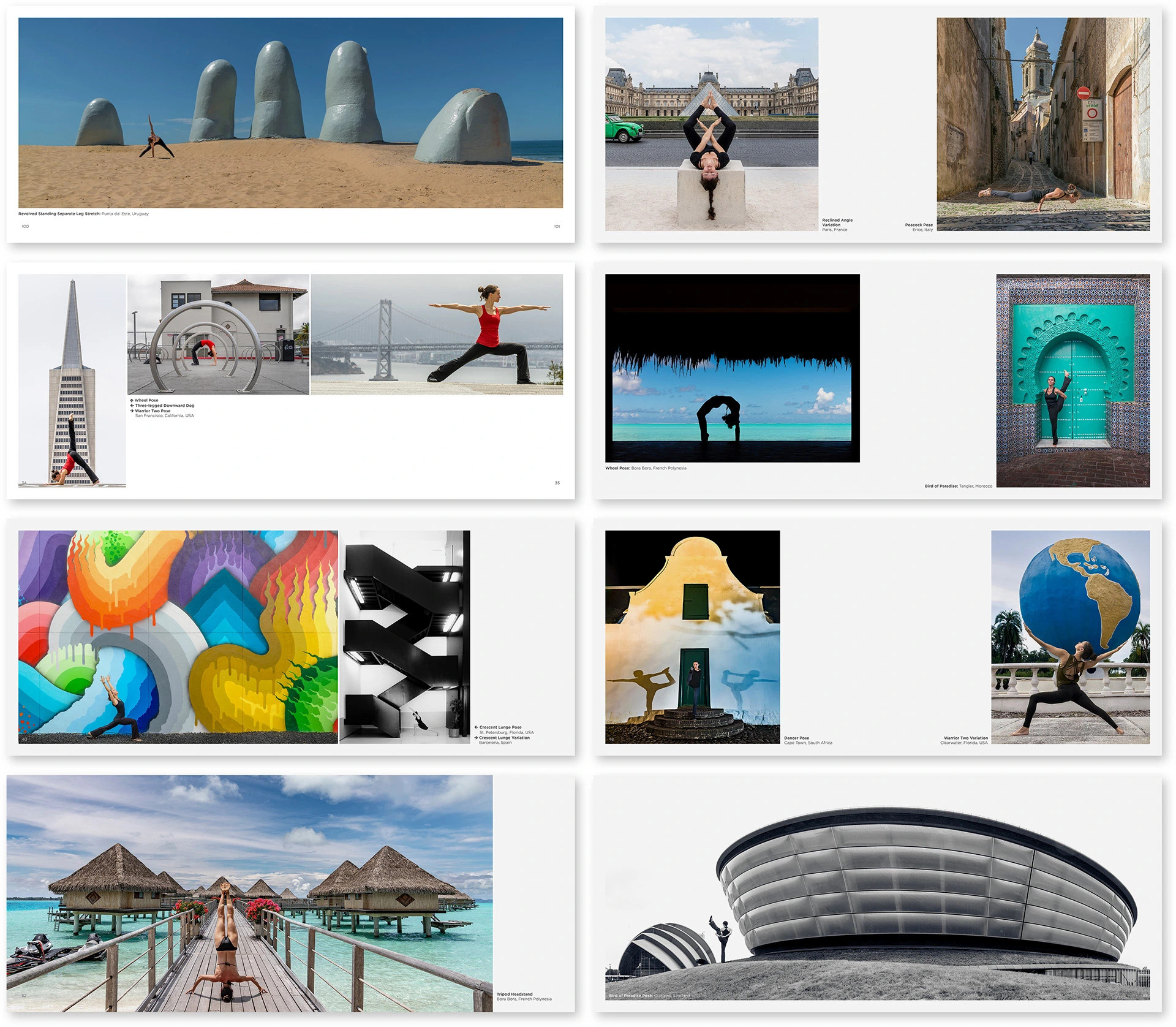This screenshot has height=1027, width=1176.
Task: Click the up arrow beside Wheel Pose caption
Action: (x=132, y=400)
